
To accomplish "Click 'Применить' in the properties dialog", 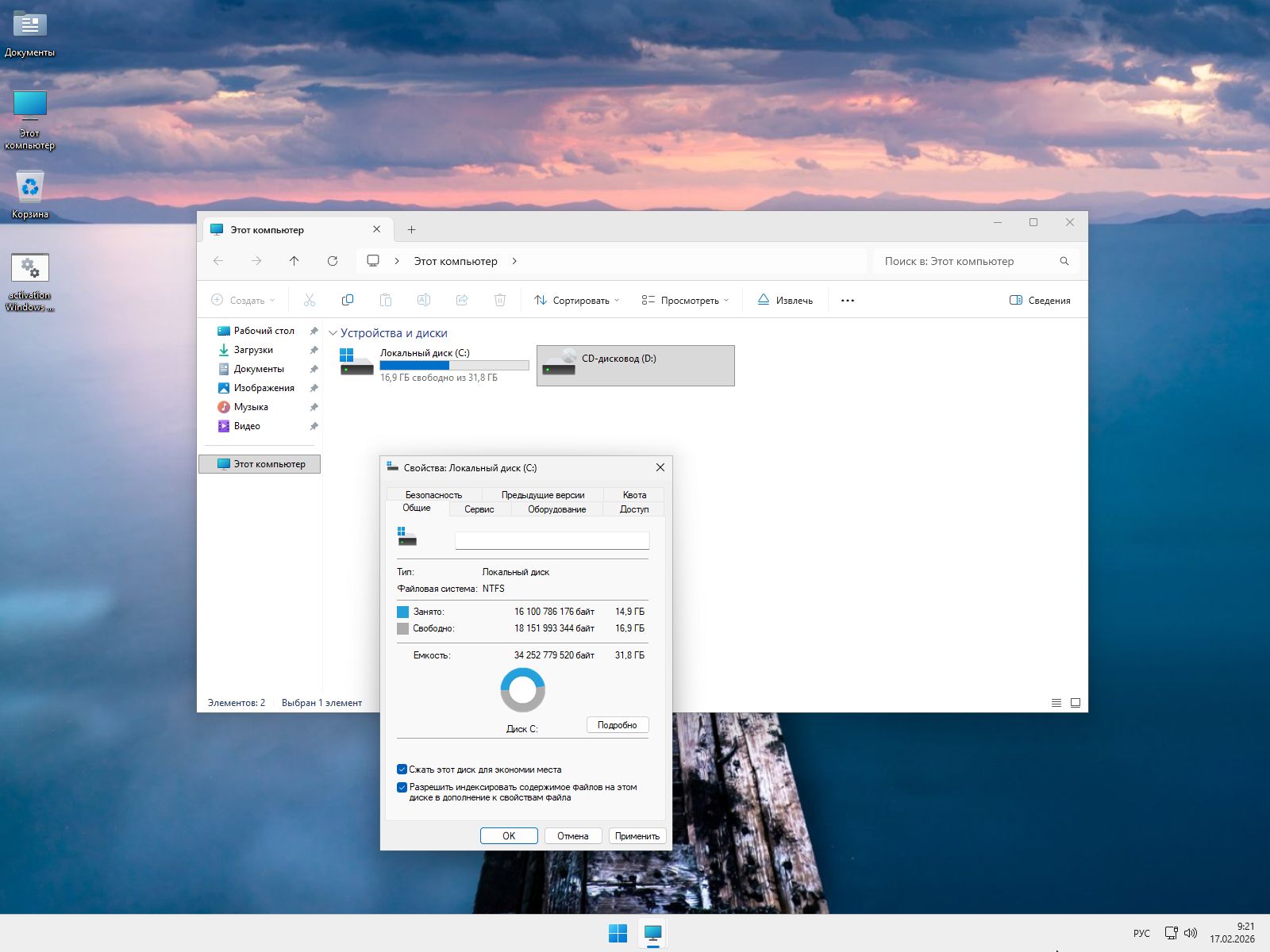I will point(637,835).
